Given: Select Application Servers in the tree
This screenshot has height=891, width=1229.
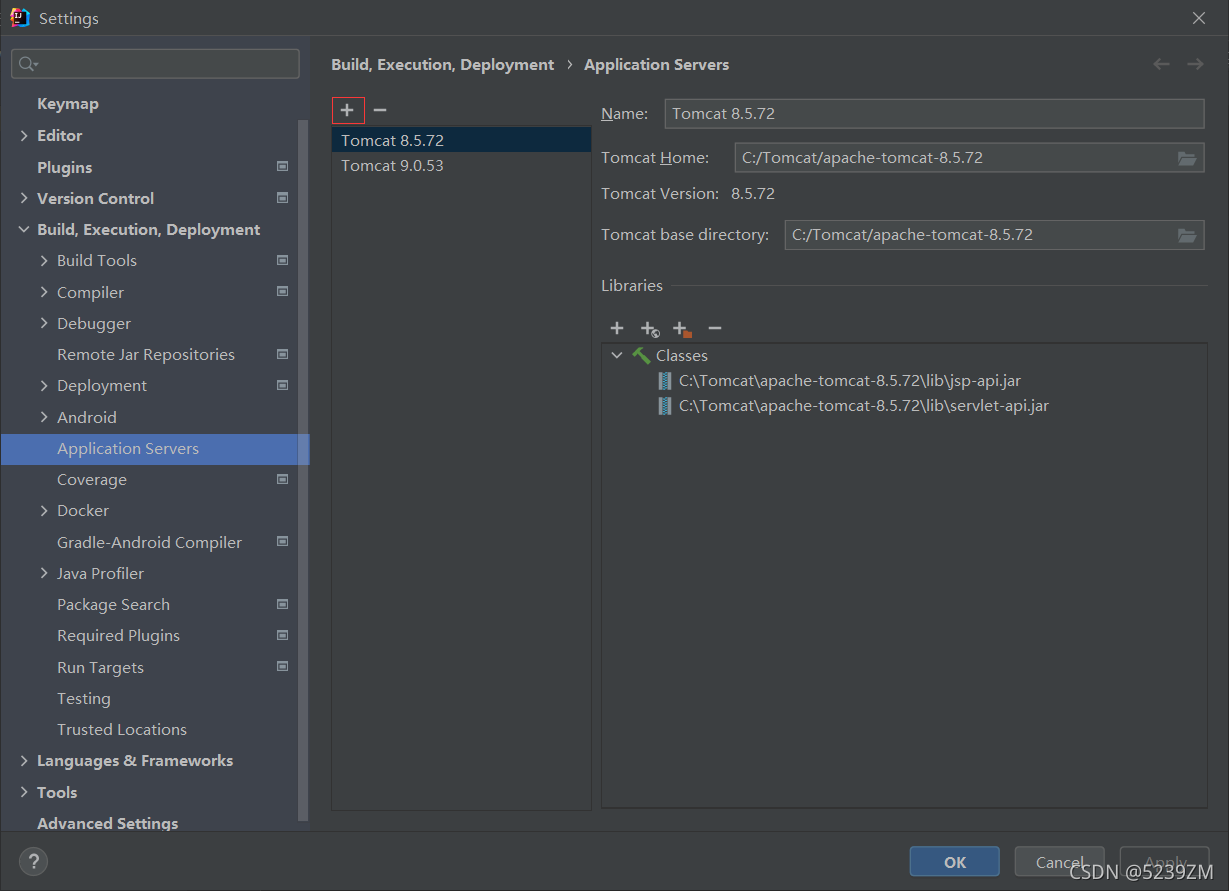Looking at the screenshot, I should pos(155,449).
